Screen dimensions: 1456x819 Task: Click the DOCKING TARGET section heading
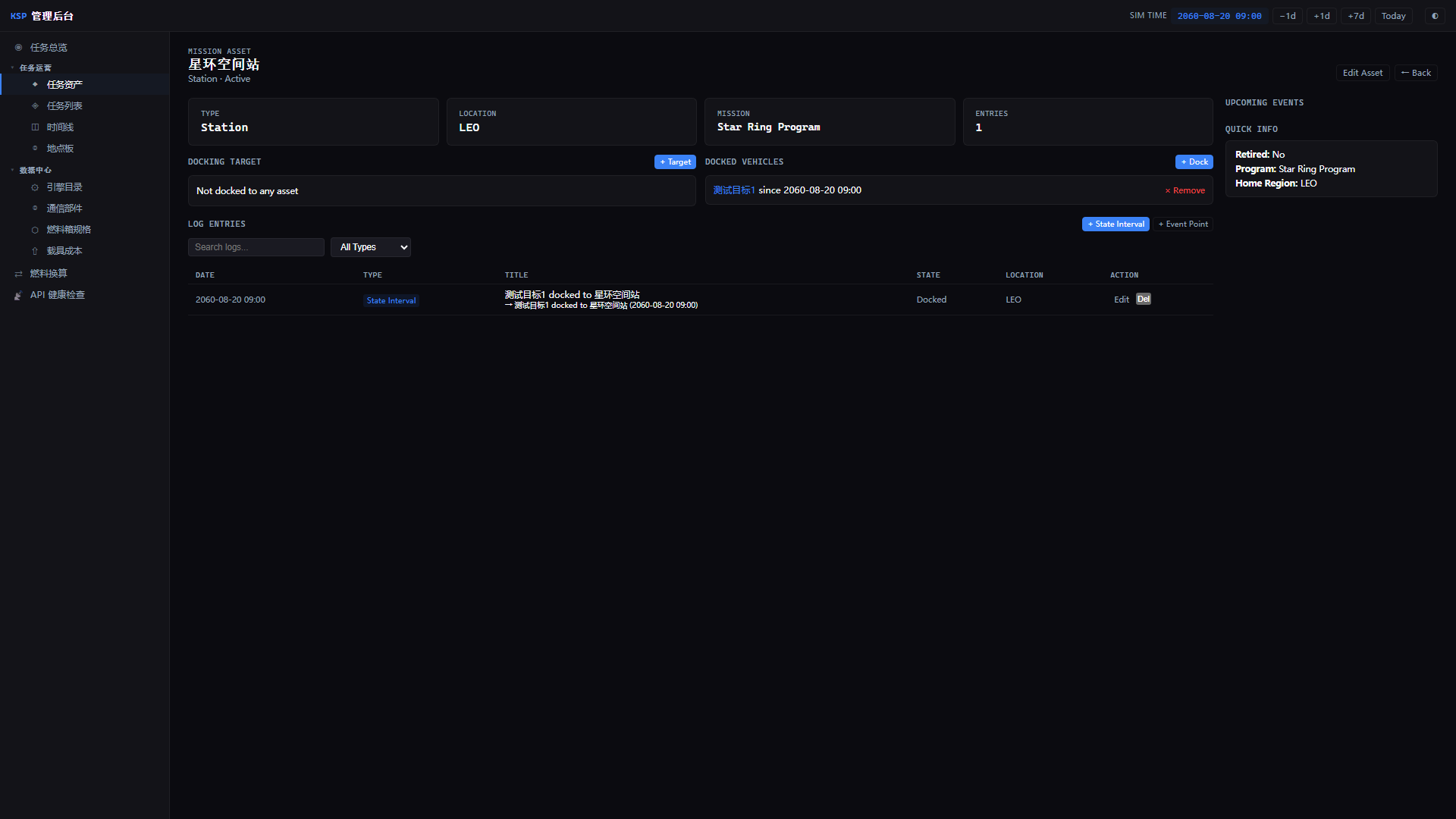[224, 162]
